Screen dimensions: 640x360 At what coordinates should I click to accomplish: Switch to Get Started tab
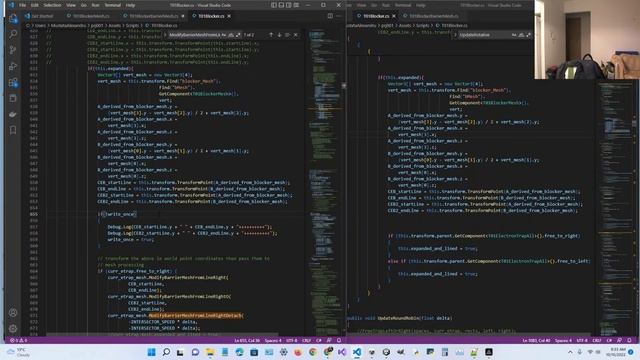[39, 16]
